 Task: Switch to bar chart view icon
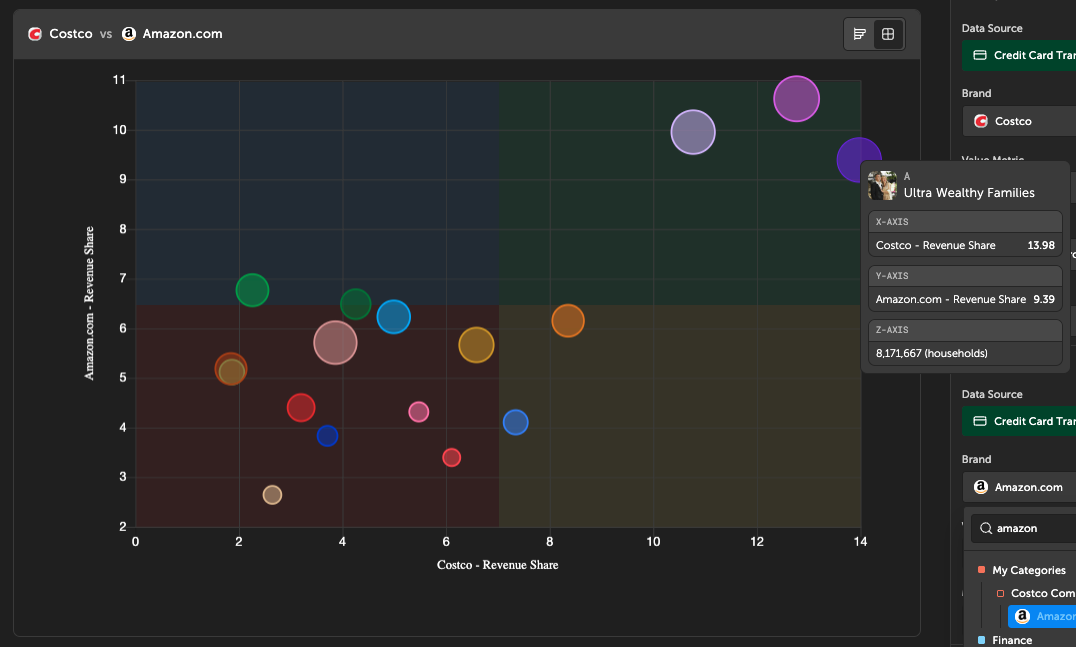859,34
